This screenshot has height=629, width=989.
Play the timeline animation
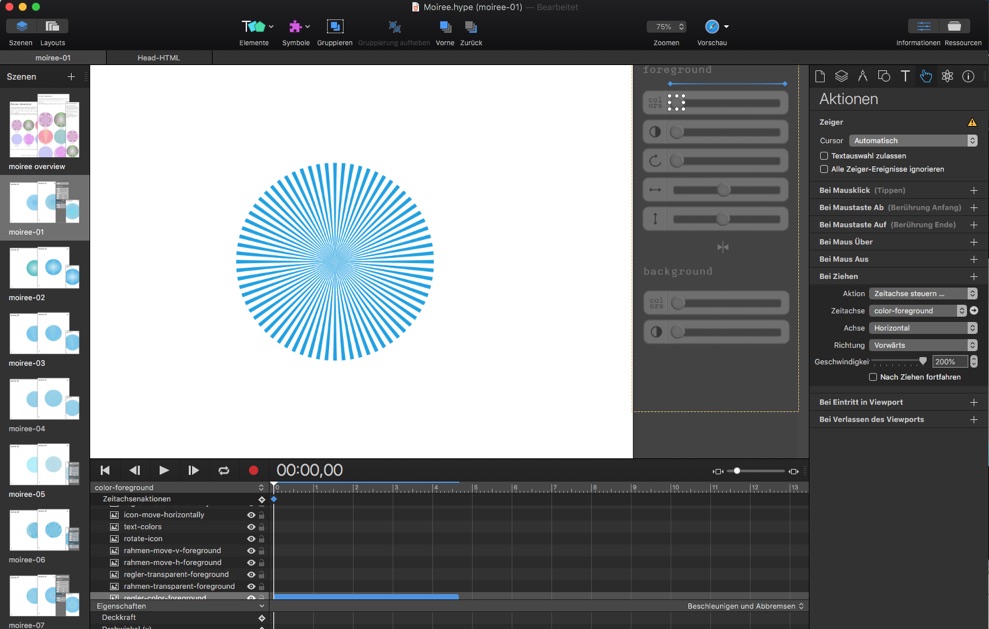(x=164, y=470)
